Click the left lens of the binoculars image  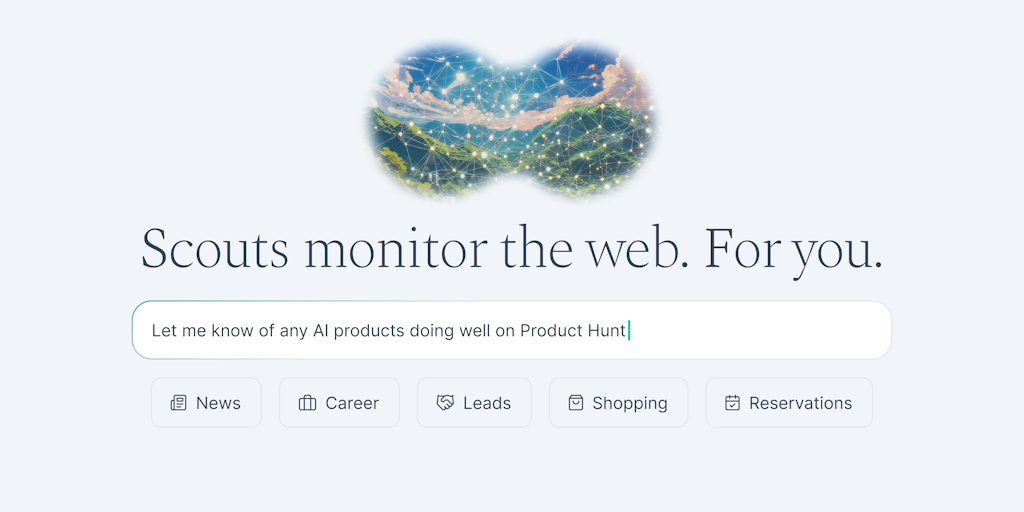click(435, 118)
